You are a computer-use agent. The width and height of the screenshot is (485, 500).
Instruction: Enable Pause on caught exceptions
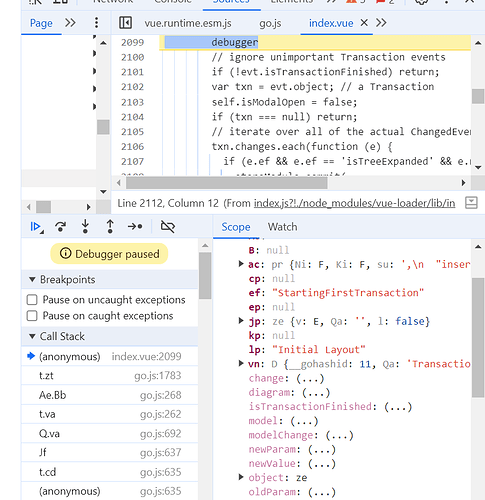coord(32,315)
